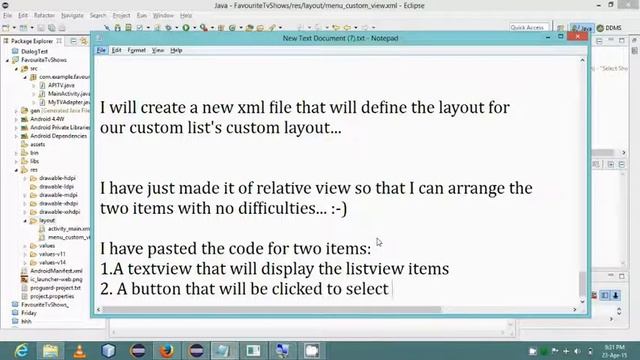Expand the Android 4.4W library node

click(x=16, y=119)
